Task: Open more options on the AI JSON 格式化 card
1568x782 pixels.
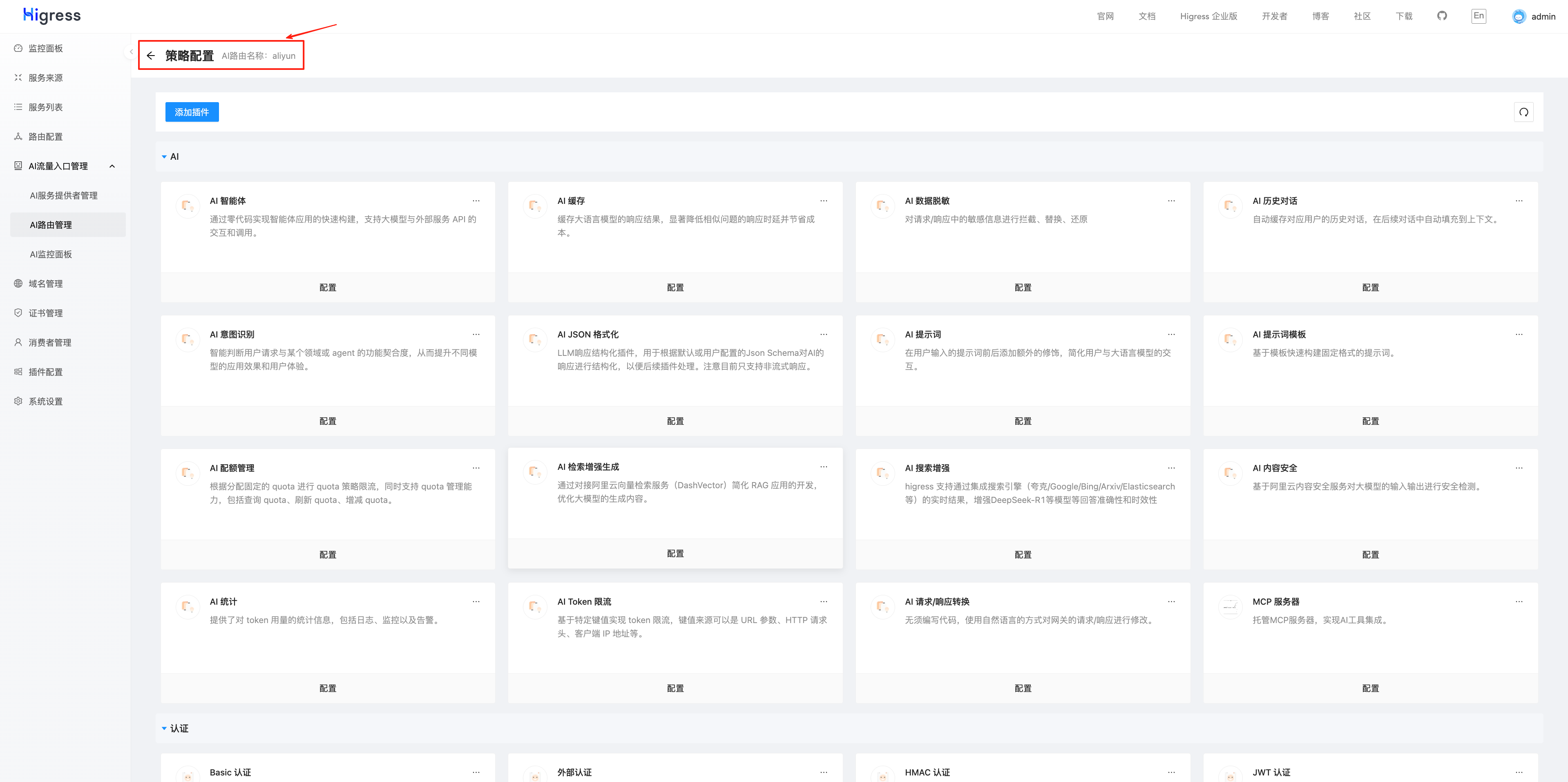Action: pyautogui.click(x=824, y=334)
